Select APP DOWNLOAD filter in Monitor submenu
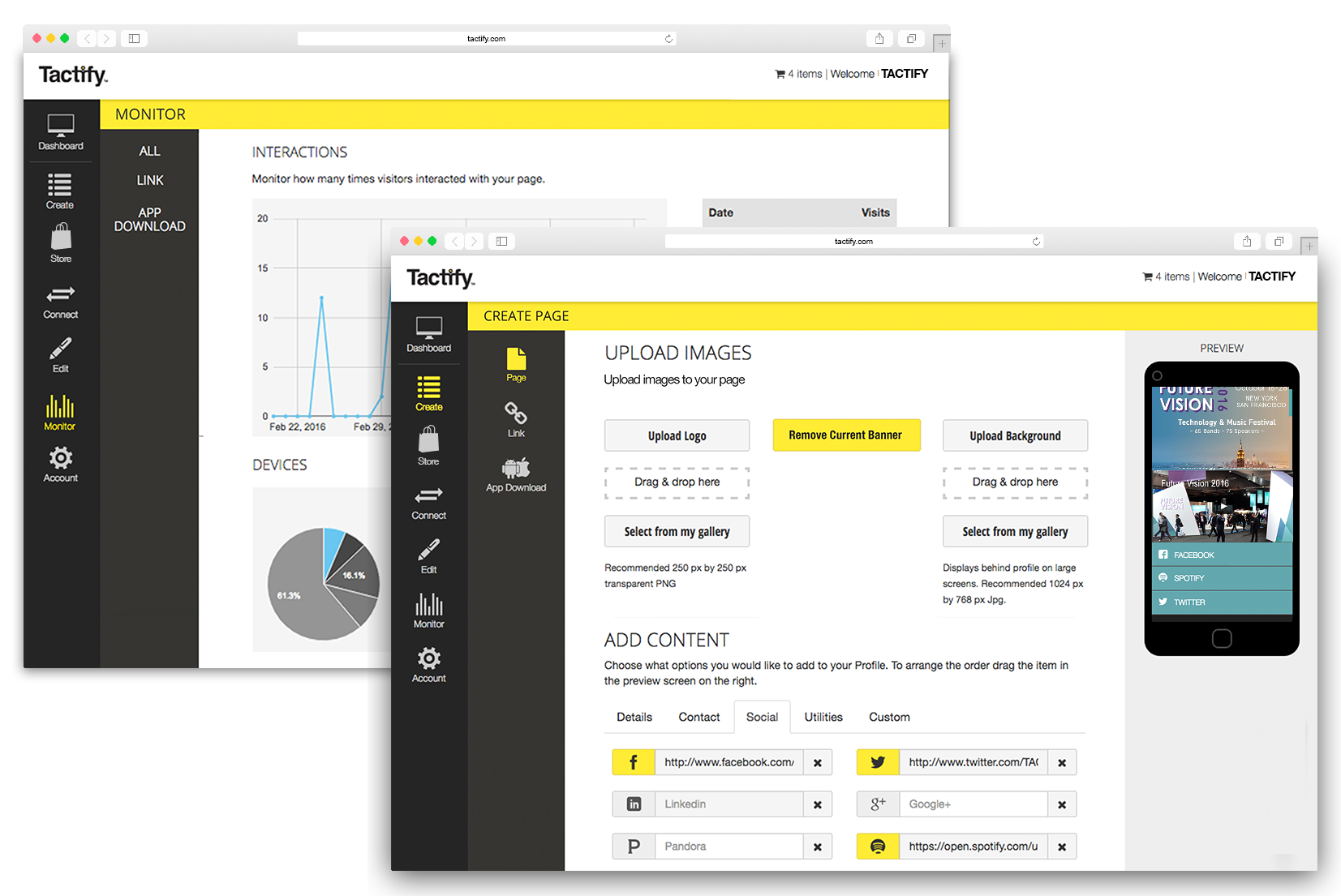This screenshot has width=1341, height=896. click(150, 220)
